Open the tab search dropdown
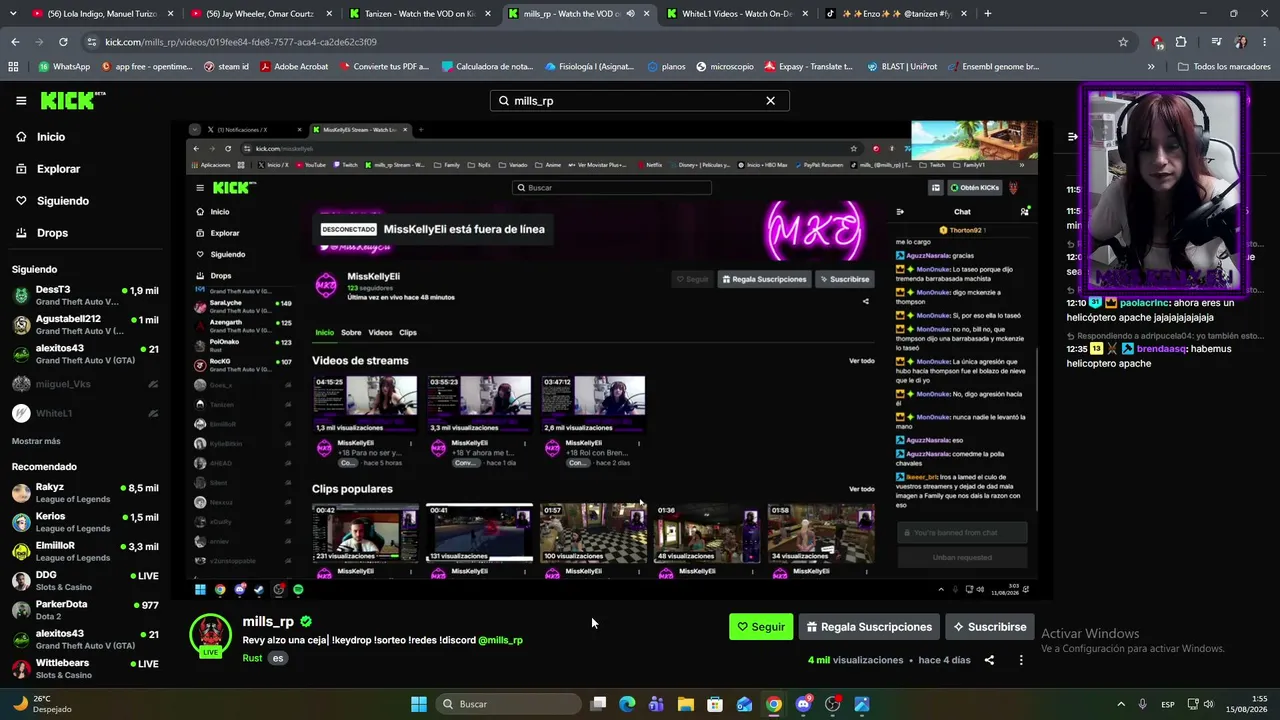This screenshot has height=720, width=1280. click(12, 14)
